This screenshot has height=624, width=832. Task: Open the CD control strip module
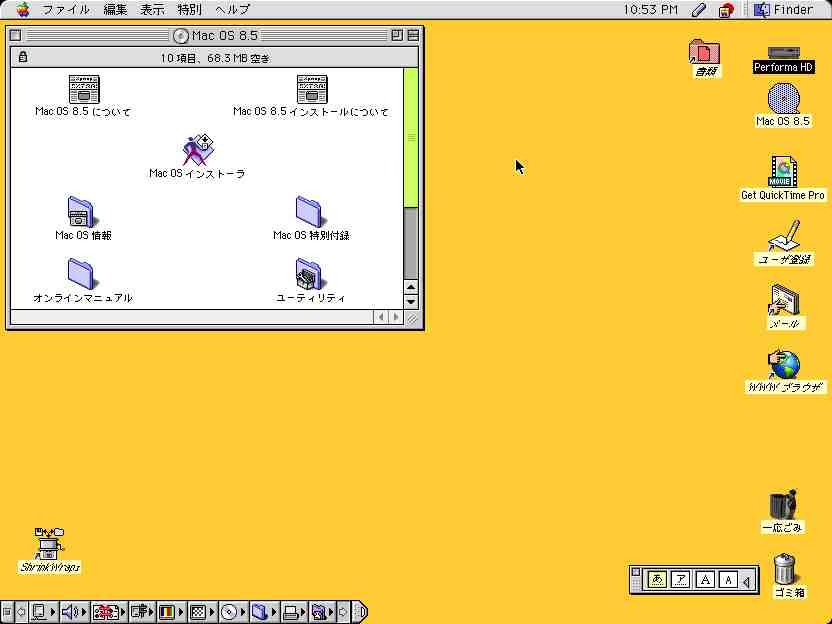coord(229,611)
